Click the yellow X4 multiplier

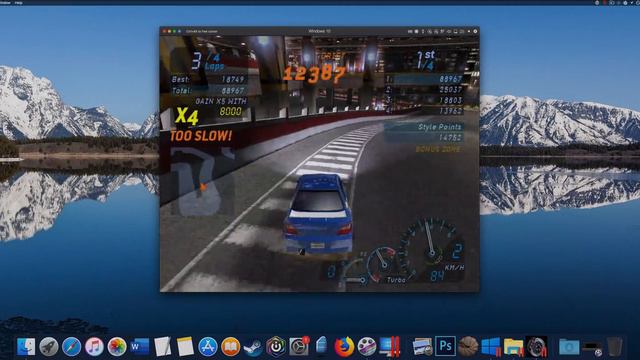[187, 116]
